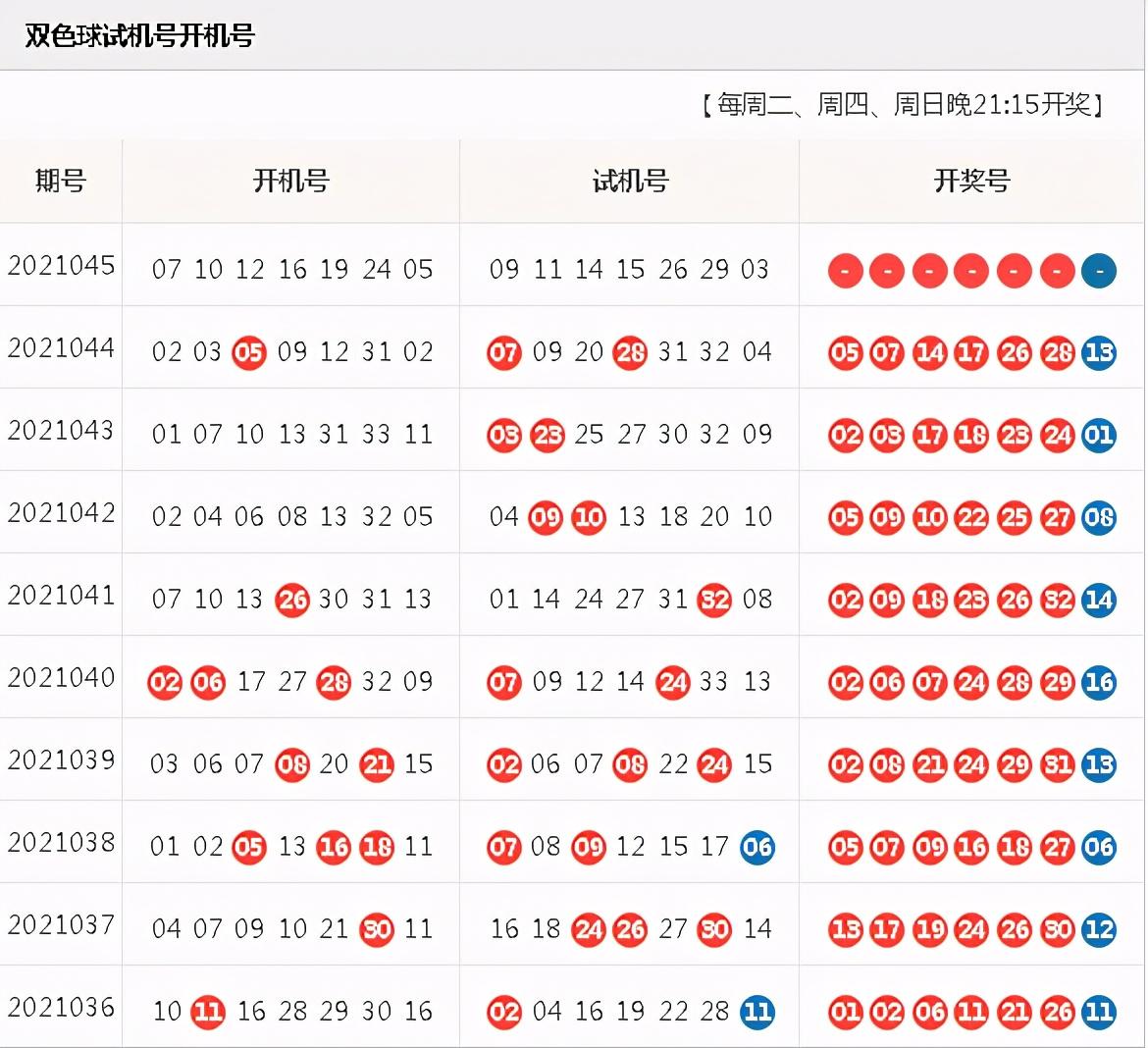Select period number 2021043
This screenshot has width=1148, height=1048.
point(62,430)
